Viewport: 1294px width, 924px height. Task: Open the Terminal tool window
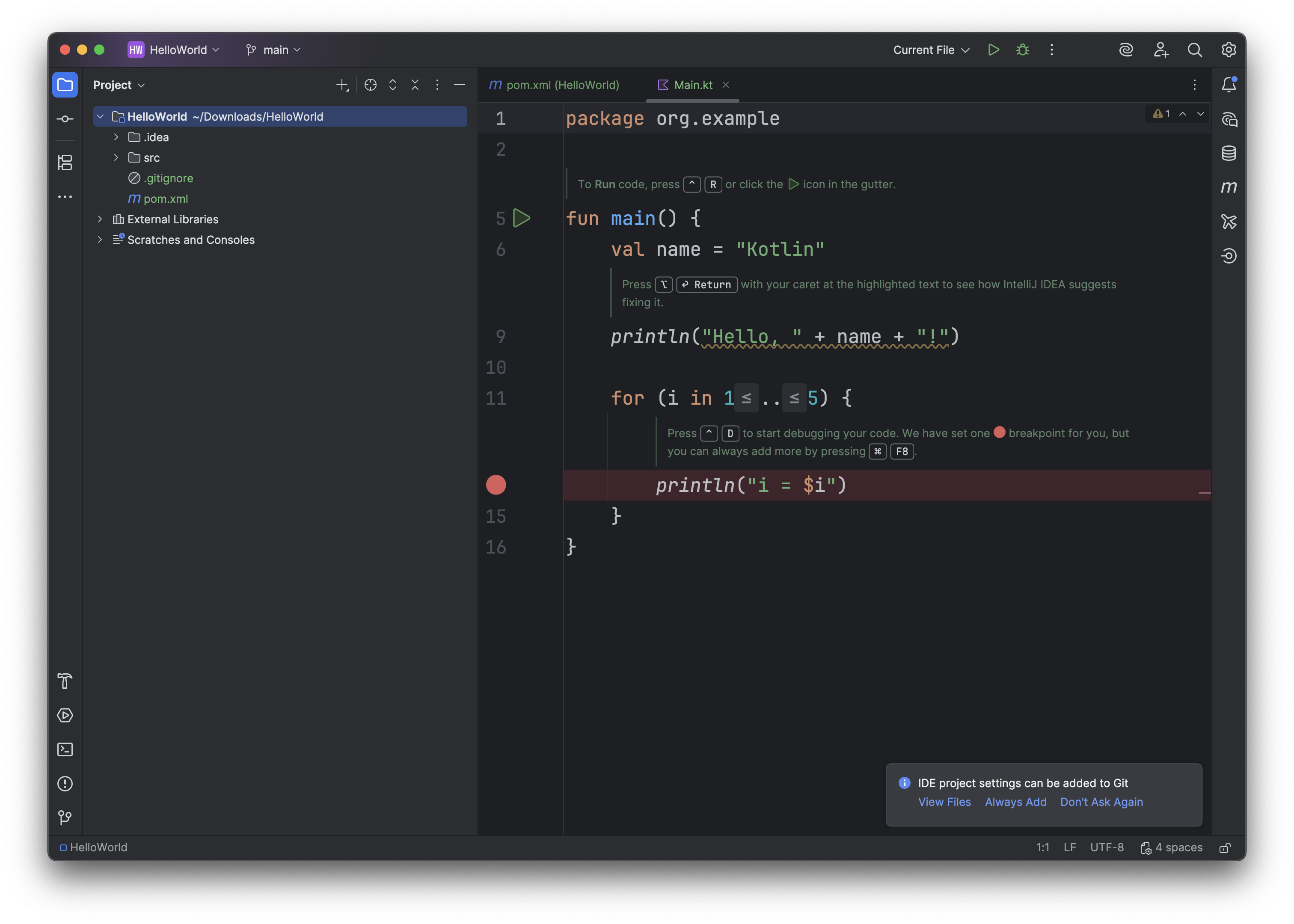click(x=65, y=749)
